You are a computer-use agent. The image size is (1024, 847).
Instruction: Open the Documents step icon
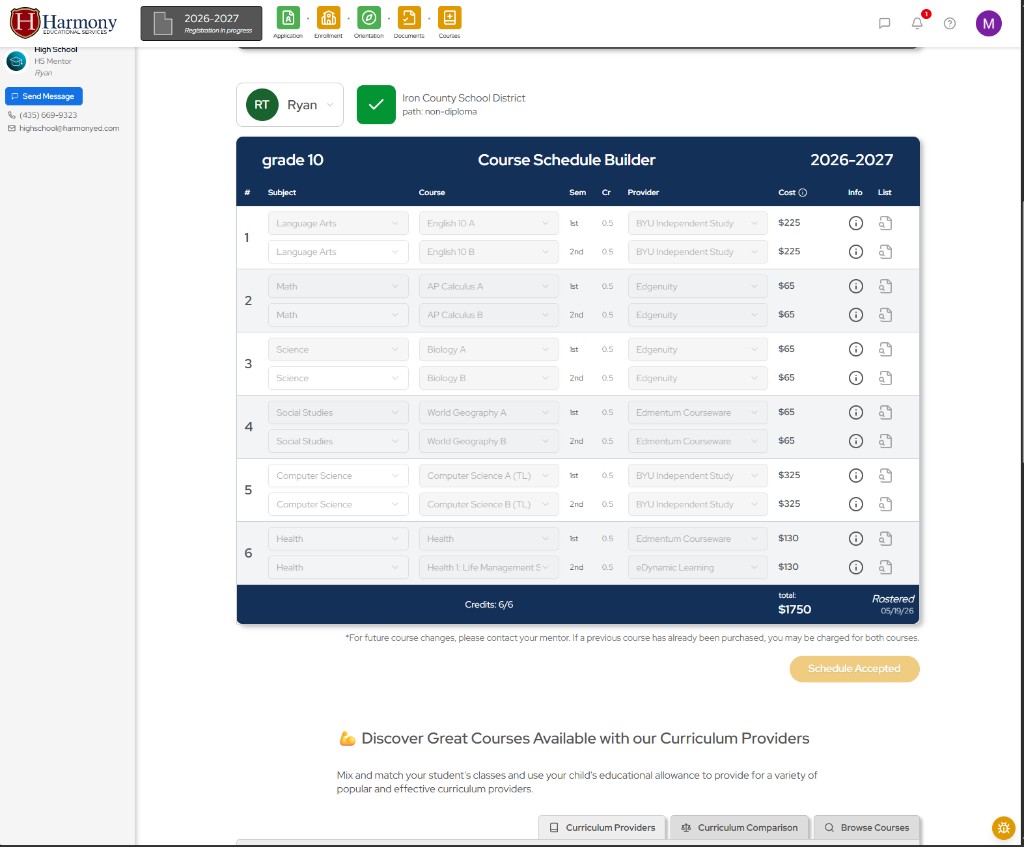(409, 18)
